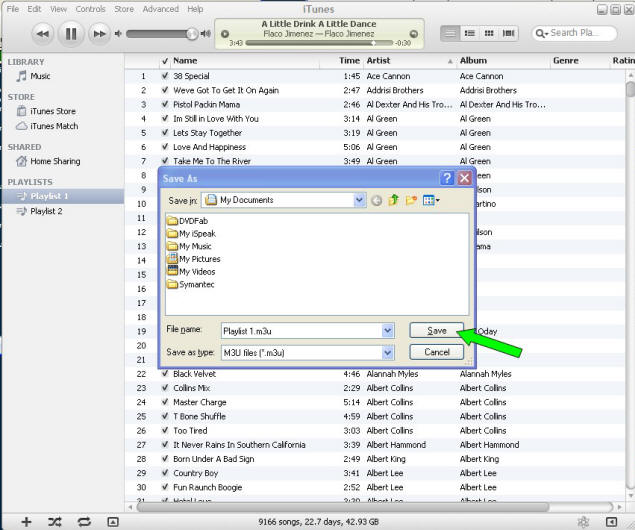Switch to Cover Flow view icon
635x530 pixels.
point(509,33)
